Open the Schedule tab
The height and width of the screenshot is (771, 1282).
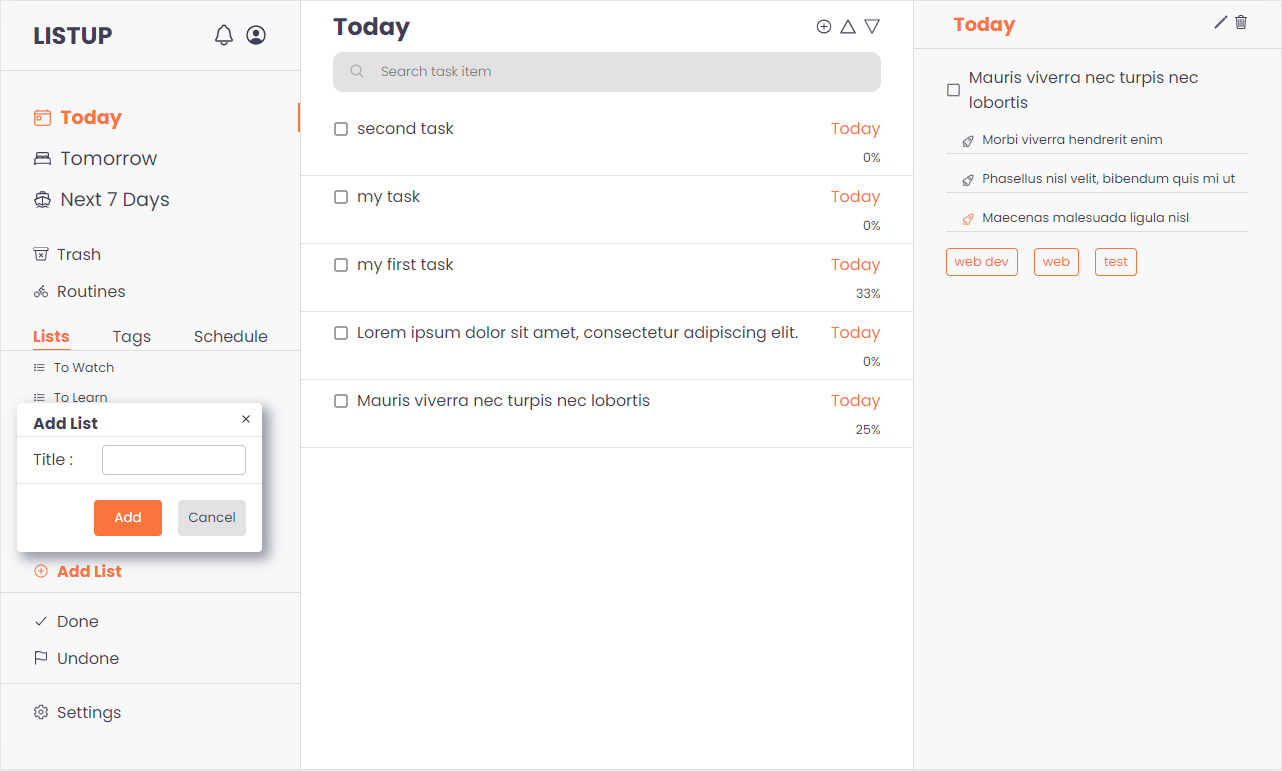click(x=230, y=336)
